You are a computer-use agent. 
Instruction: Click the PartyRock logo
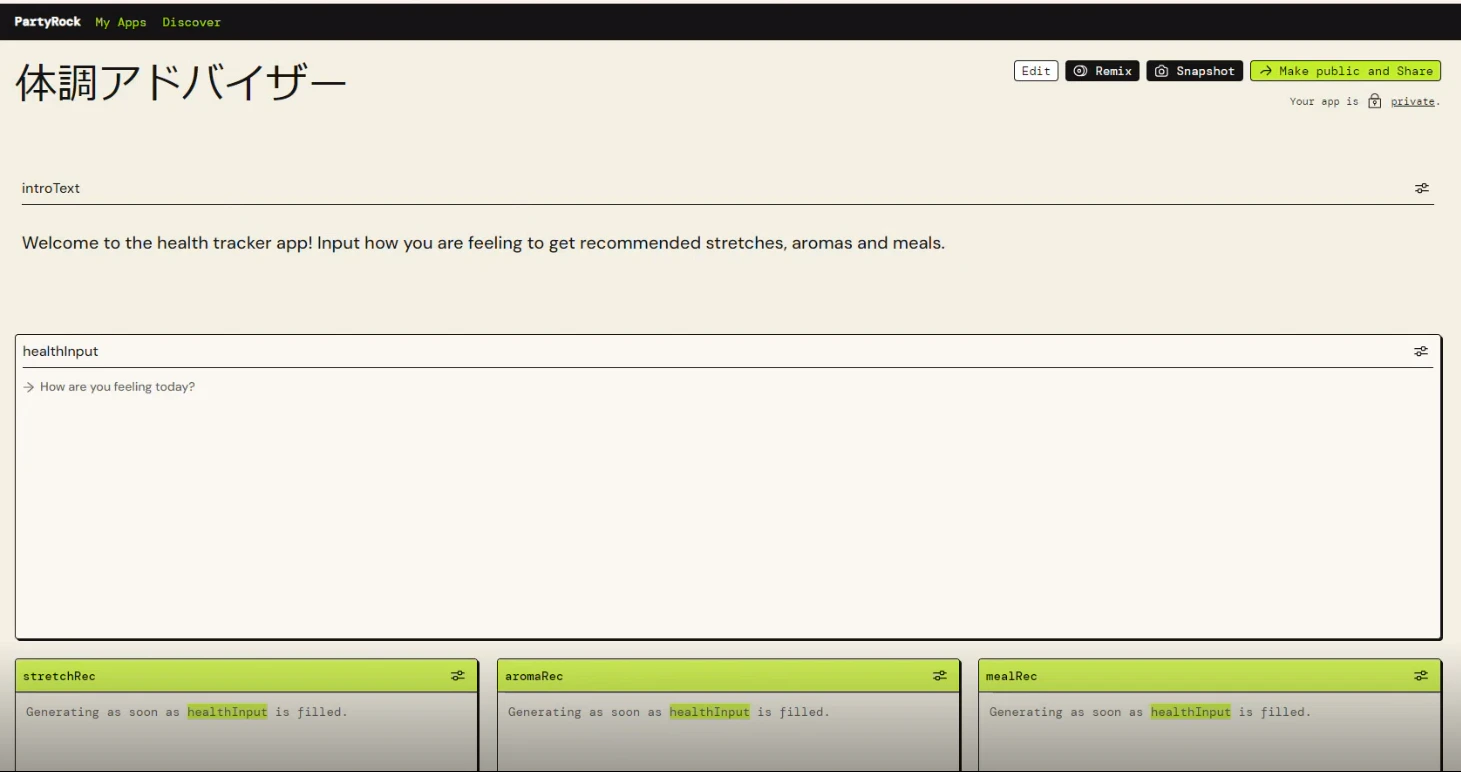tap(47, 22)
